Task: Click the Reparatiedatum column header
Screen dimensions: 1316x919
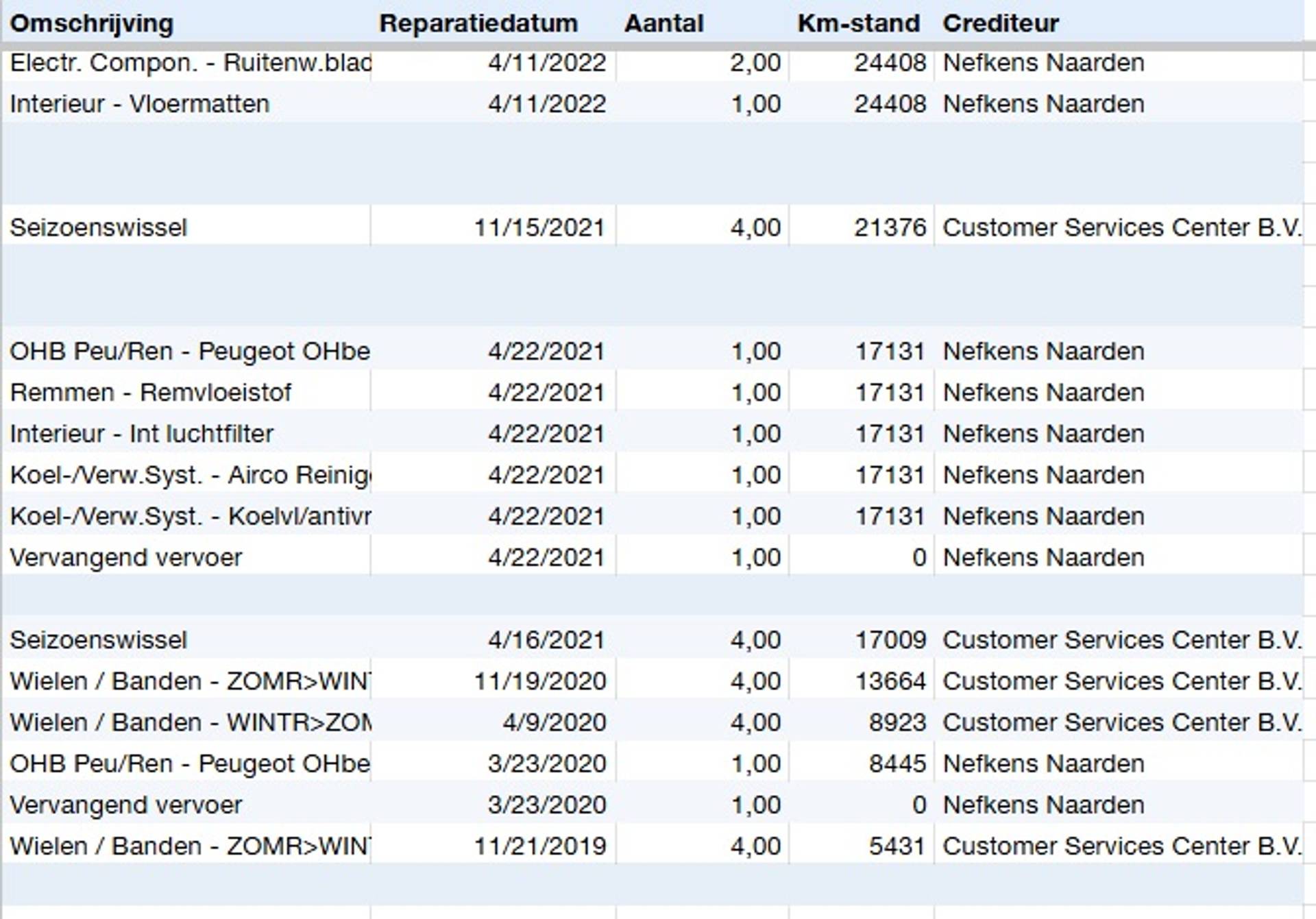Action: coord(478,23)
